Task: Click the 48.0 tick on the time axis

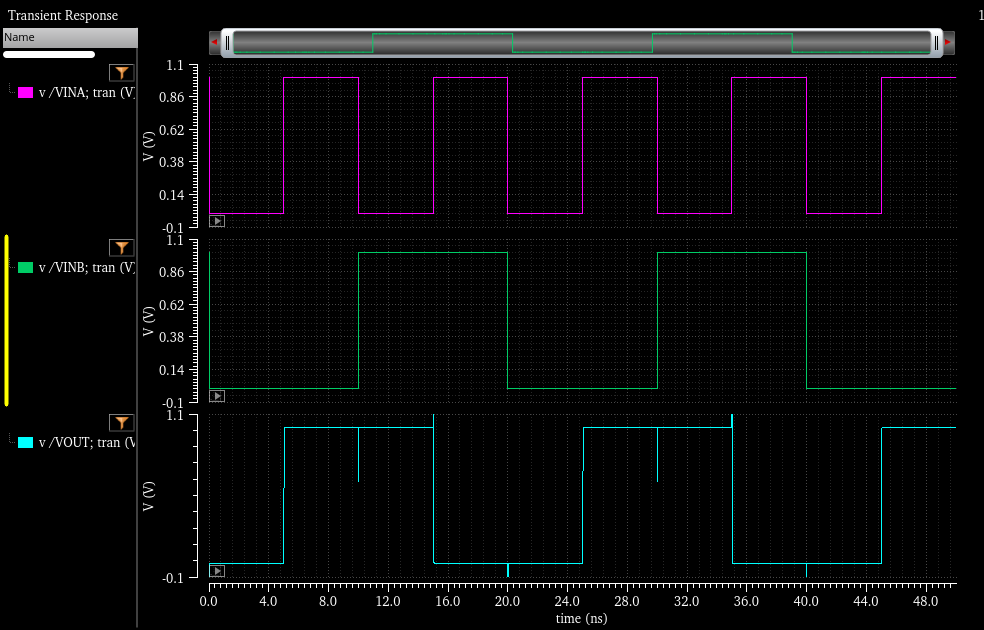Action: 926,601
